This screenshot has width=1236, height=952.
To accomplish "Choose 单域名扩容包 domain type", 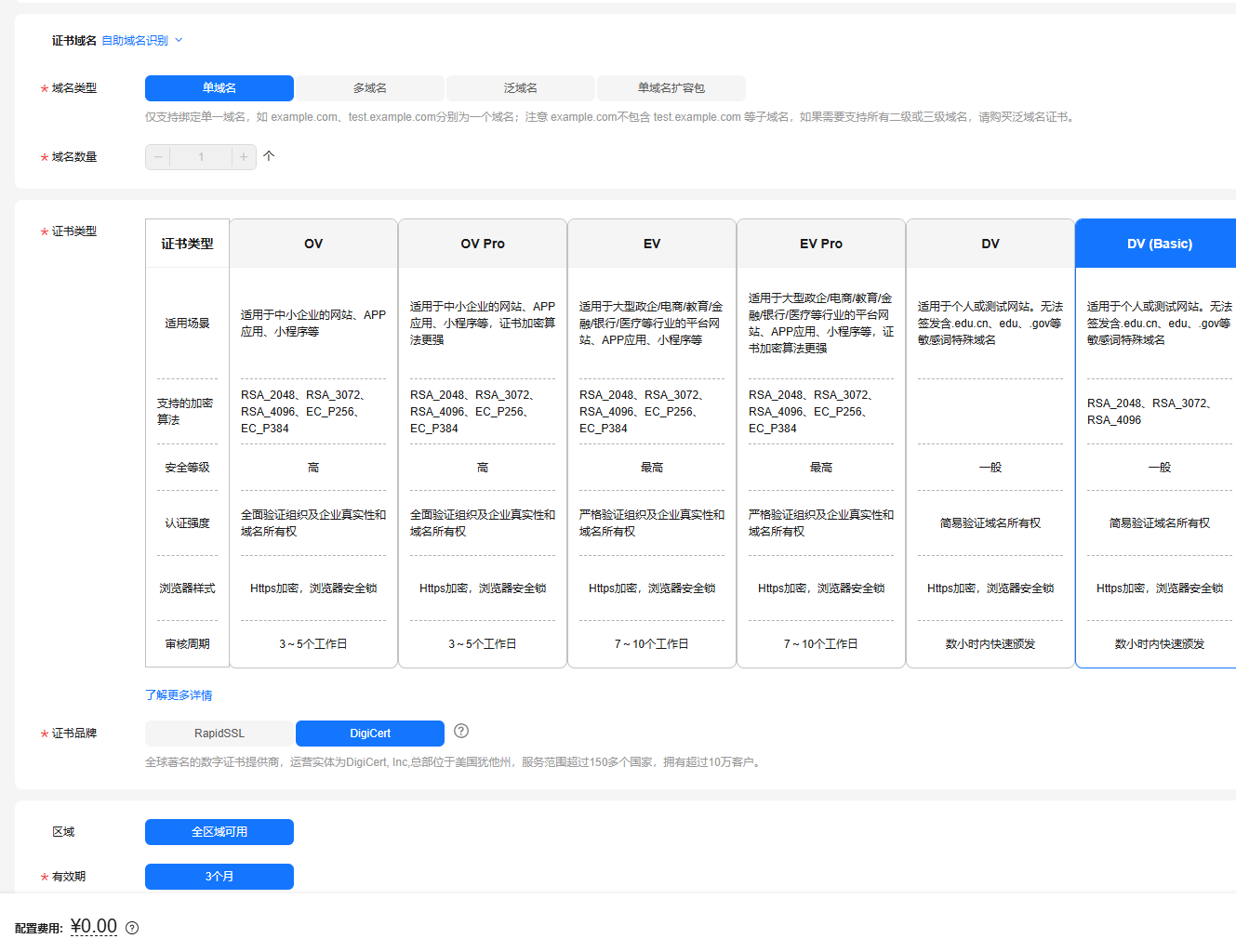I will (x=671, y=88).
